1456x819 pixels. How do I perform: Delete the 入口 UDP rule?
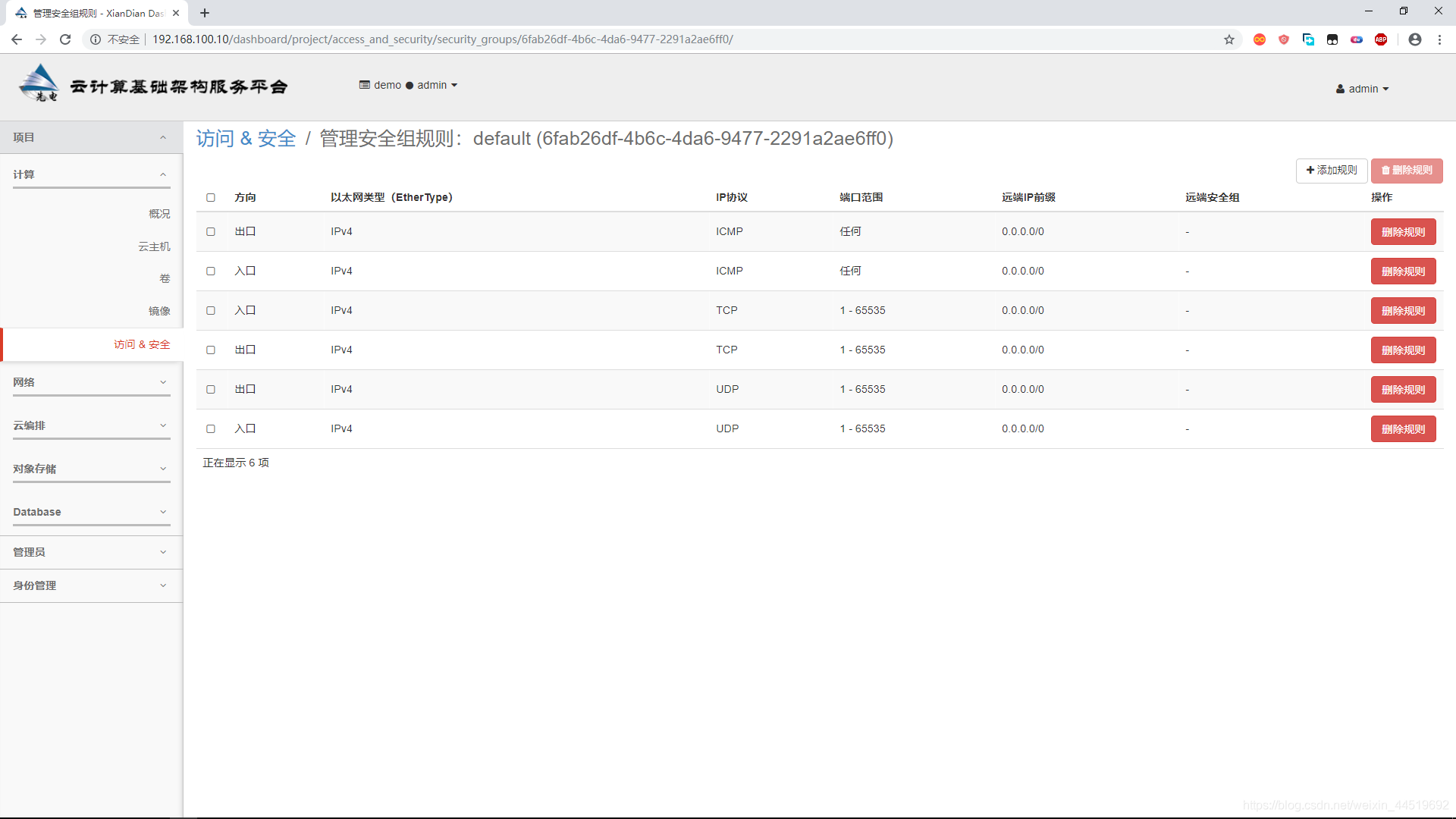click(1403, 429)
